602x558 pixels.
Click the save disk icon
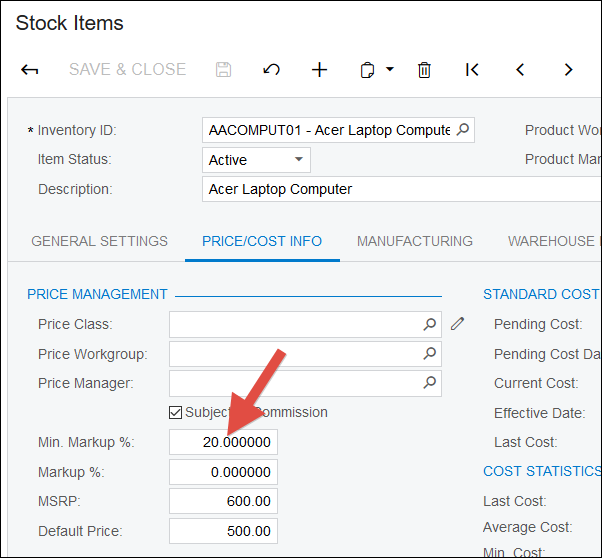coord(224,70)
